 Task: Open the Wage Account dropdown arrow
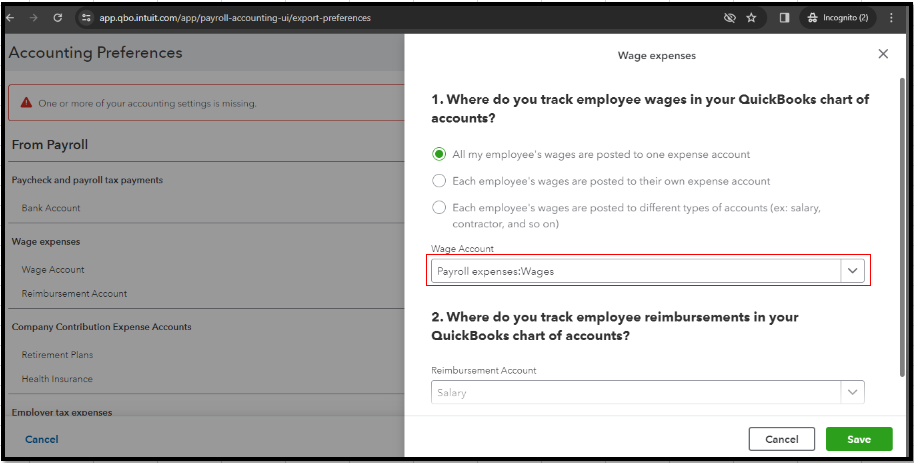[853, 271]
